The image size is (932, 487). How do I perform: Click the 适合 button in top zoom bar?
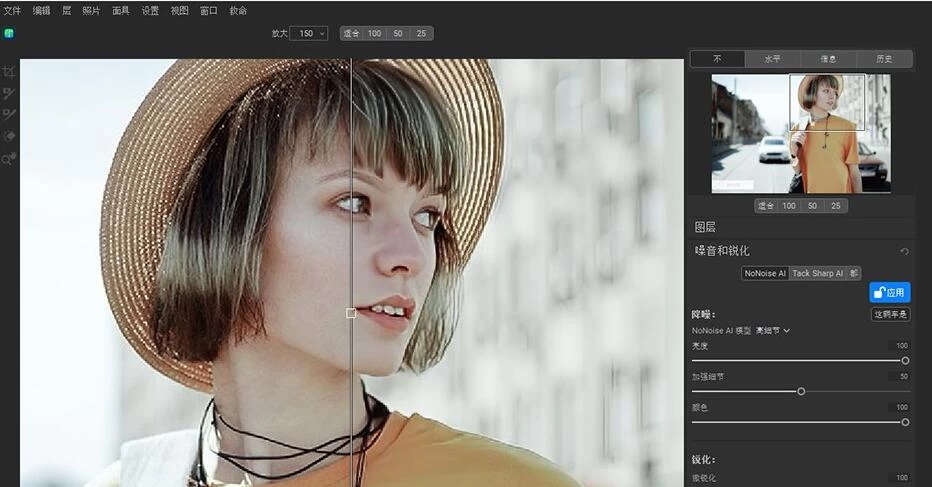pos(351,33)
